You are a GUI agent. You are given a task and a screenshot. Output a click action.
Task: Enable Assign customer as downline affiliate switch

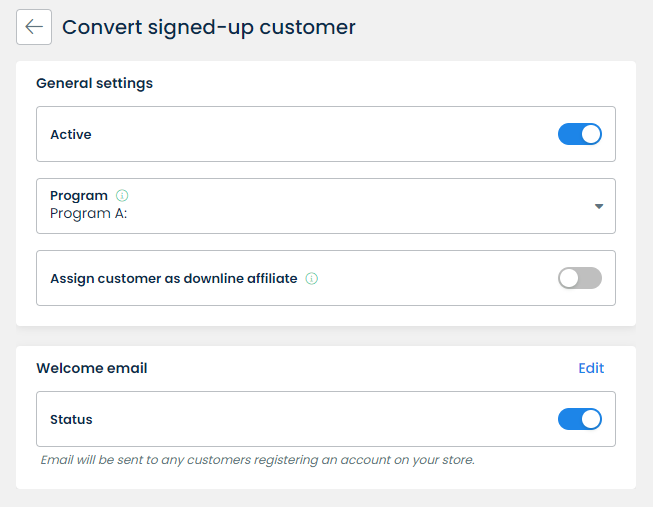point(579,278)
